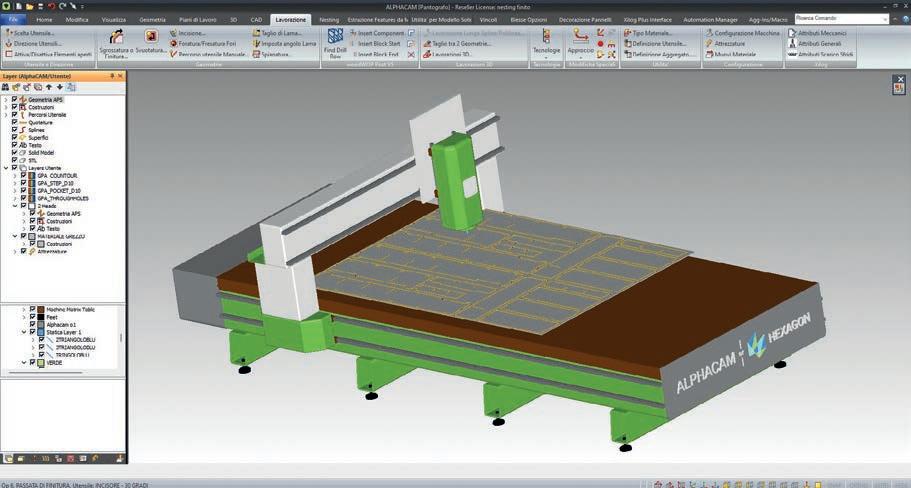Click Imposta angolo Lama command
Image resolution: width=911 pixels, height=488 pixels.
tap(285, 44)
